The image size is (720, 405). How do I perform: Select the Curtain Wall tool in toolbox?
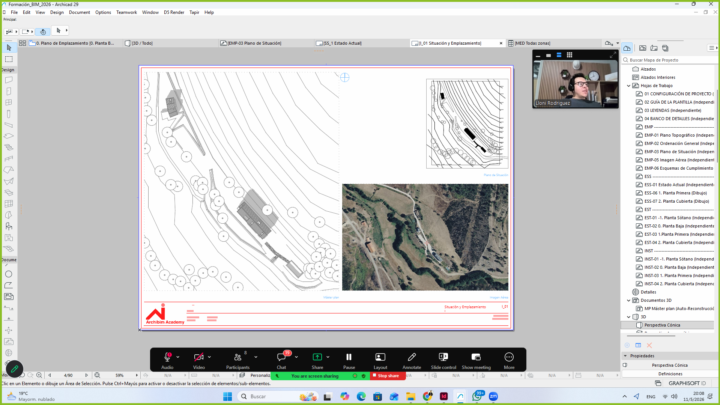coord(9,204)
